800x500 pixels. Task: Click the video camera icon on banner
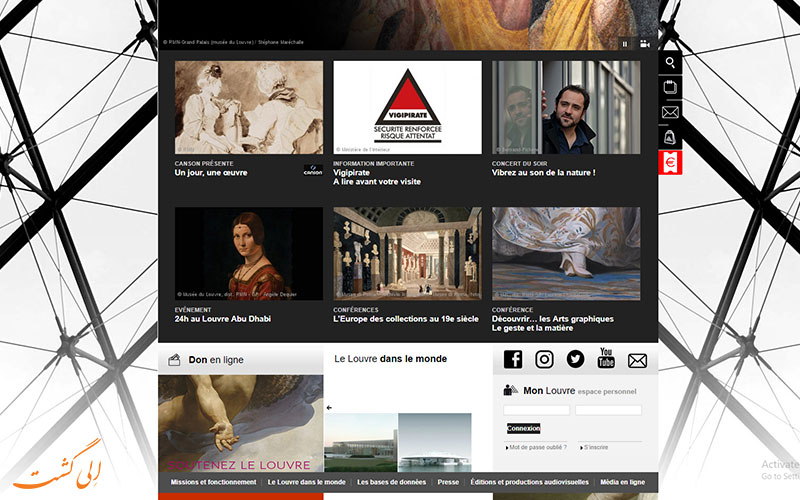(645, 44)
